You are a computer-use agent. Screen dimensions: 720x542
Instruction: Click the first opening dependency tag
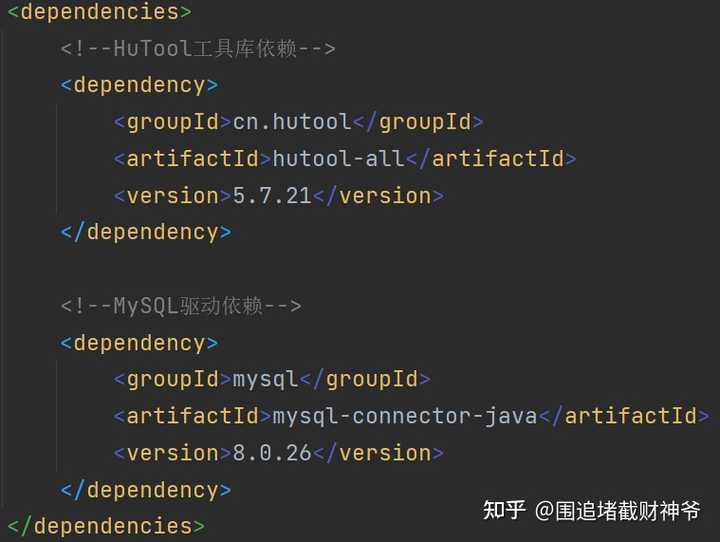pyautogui.click(x=139, y=85)
